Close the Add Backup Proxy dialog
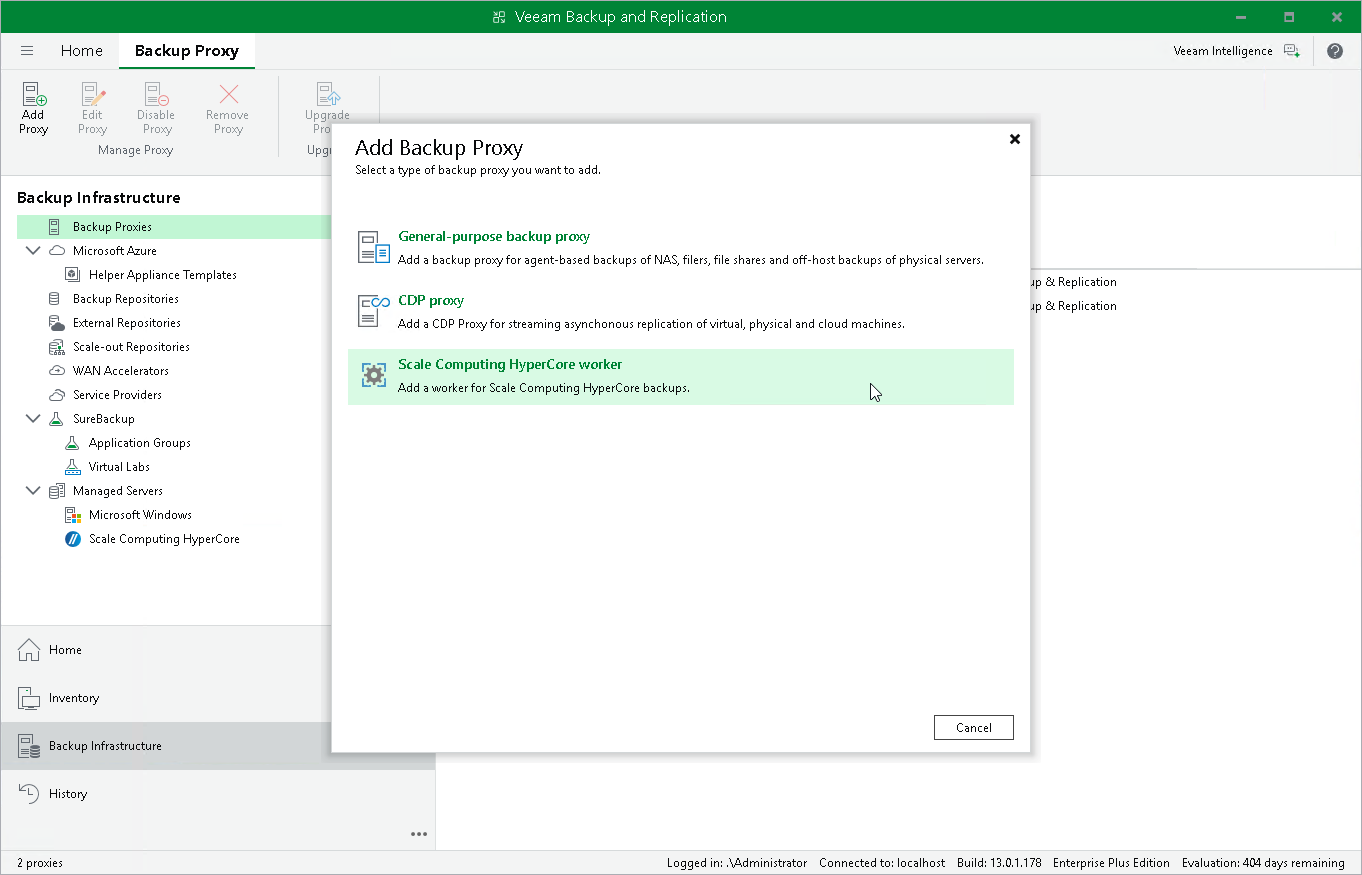The width and height of the screenshot is (1362, 875). point(1014,139)
